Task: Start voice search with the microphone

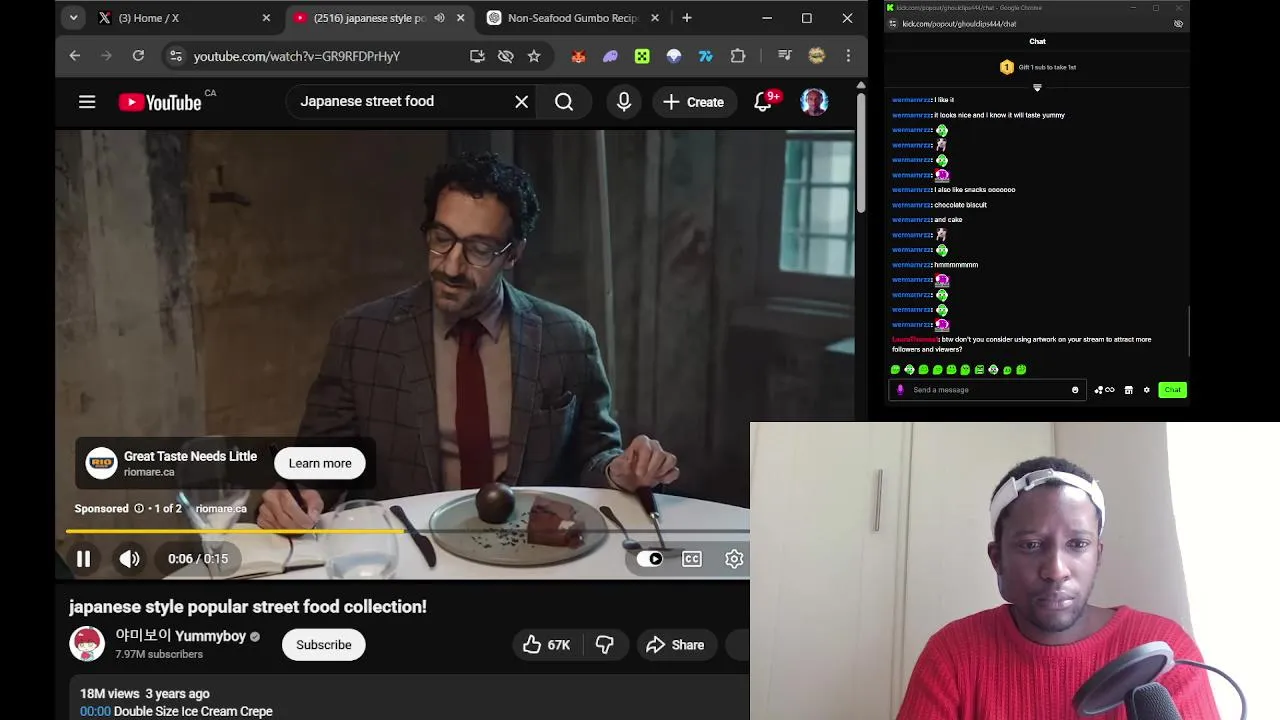Action: click(624, 101)
